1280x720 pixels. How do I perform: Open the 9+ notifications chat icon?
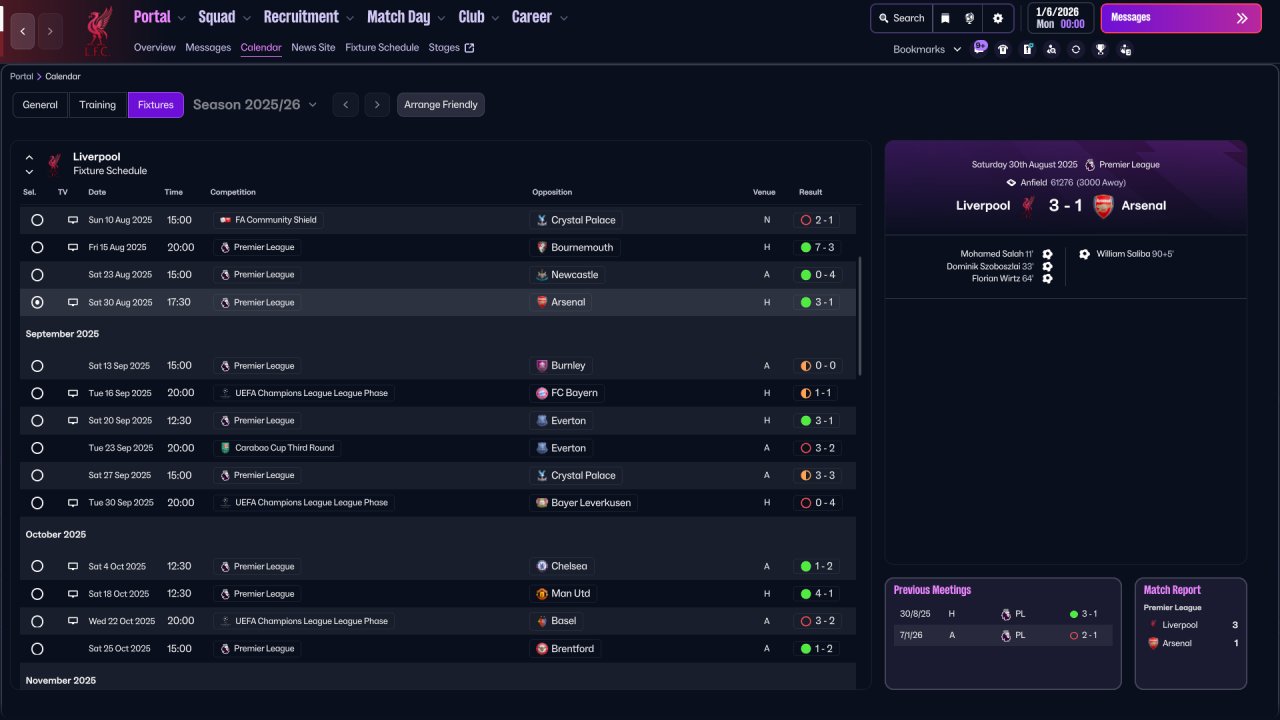[979, 48]
